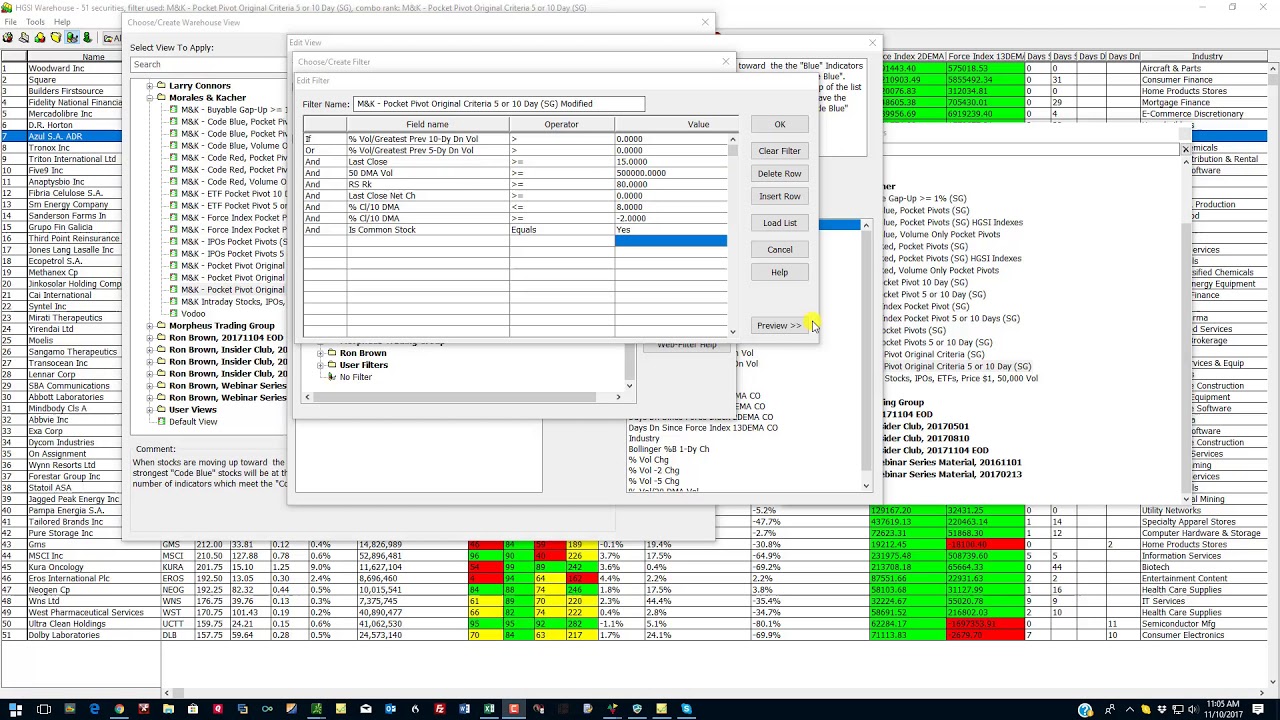1280x720 pixels.
Task: Select the M&K - Buyable Gap-Up view item icon
Action: click(173, 110)
